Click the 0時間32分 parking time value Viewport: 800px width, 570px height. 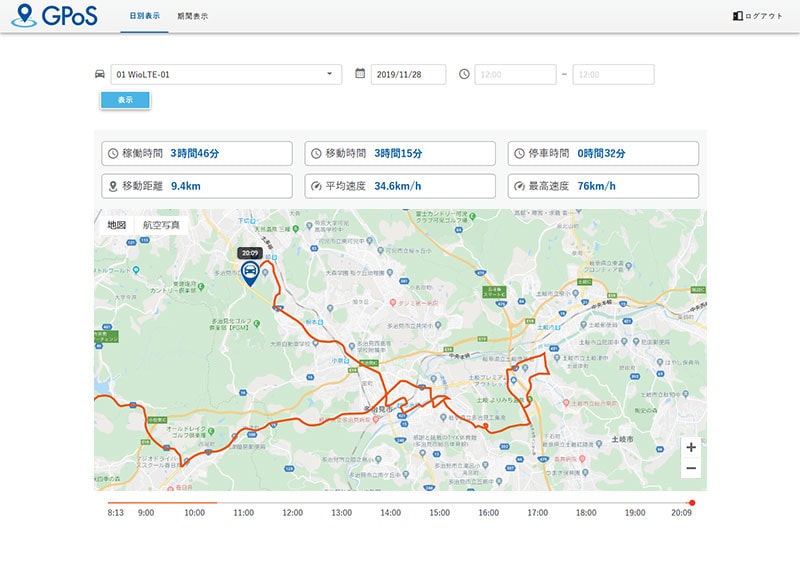tap(601, 153)
